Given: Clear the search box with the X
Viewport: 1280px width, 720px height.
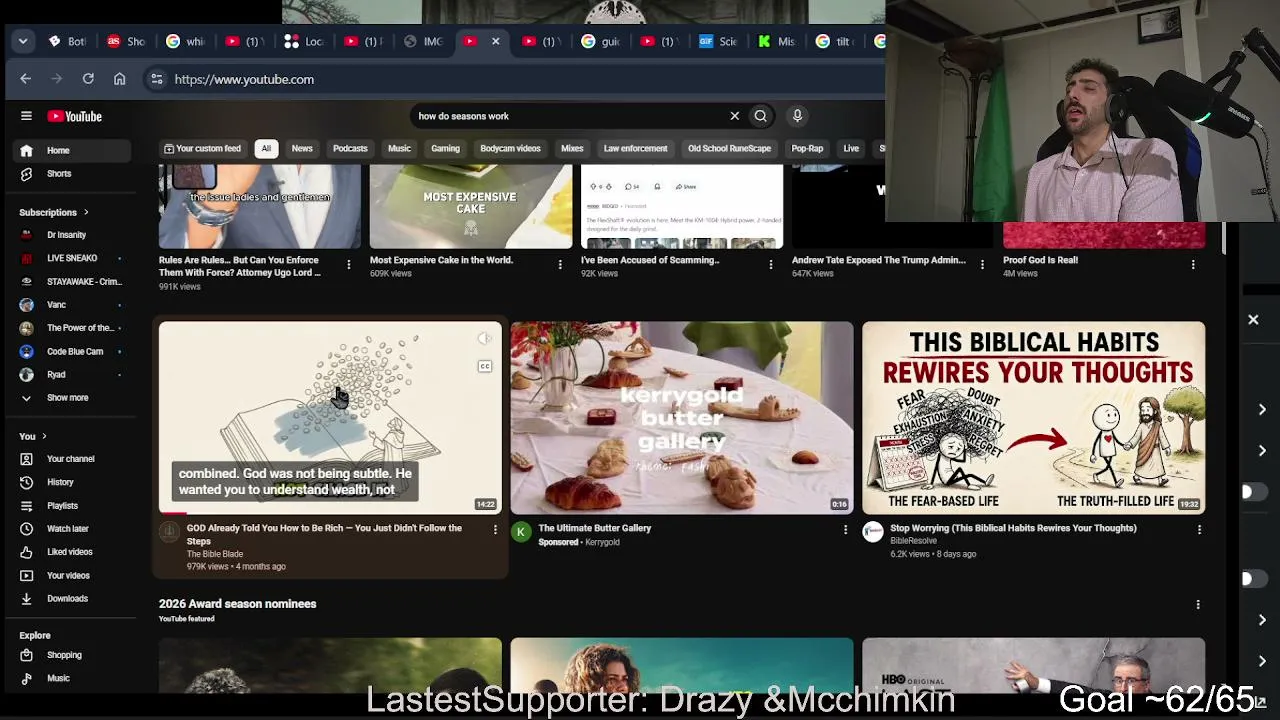Looking at the screenshot, I should pos(734,116).
